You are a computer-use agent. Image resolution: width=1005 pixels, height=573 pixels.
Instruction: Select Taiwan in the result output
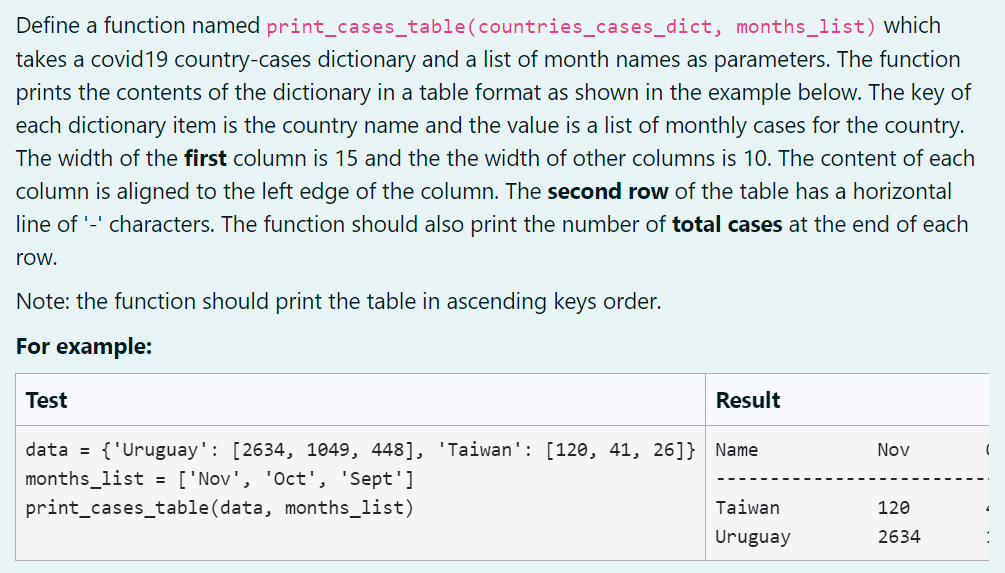[x=747, y=508]
